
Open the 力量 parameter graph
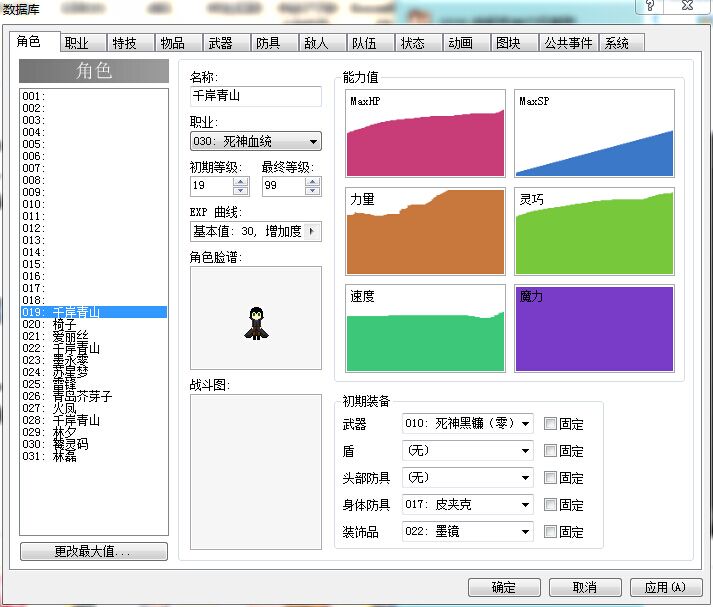[425, 231]
